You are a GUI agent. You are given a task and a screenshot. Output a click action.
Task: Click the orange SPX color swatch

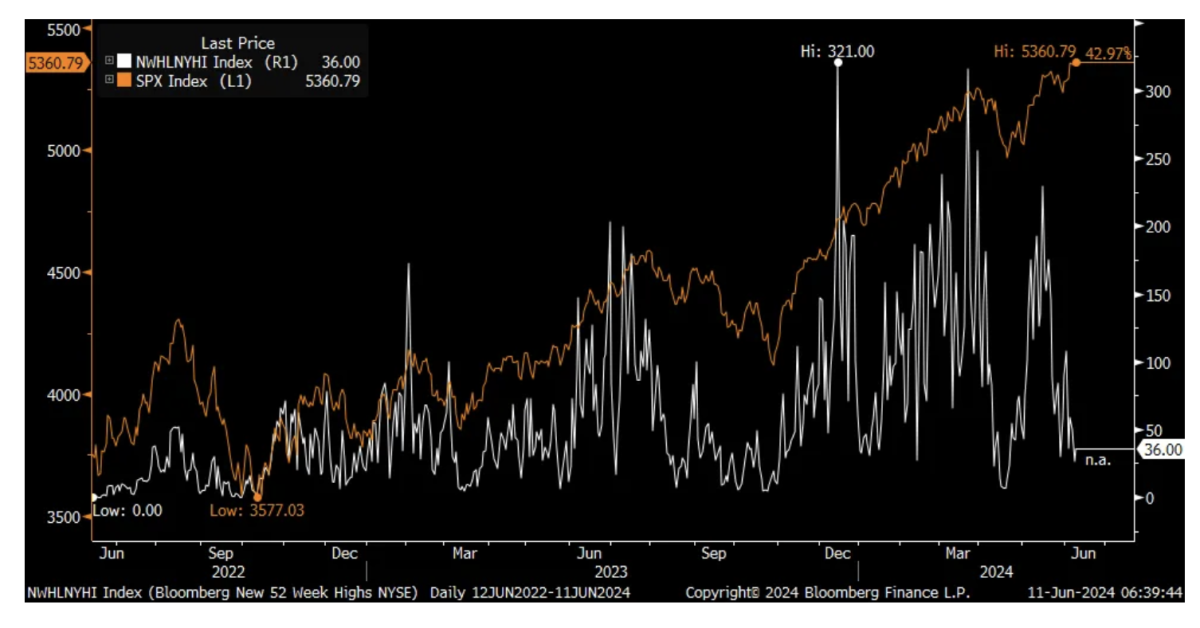(125, 80)
